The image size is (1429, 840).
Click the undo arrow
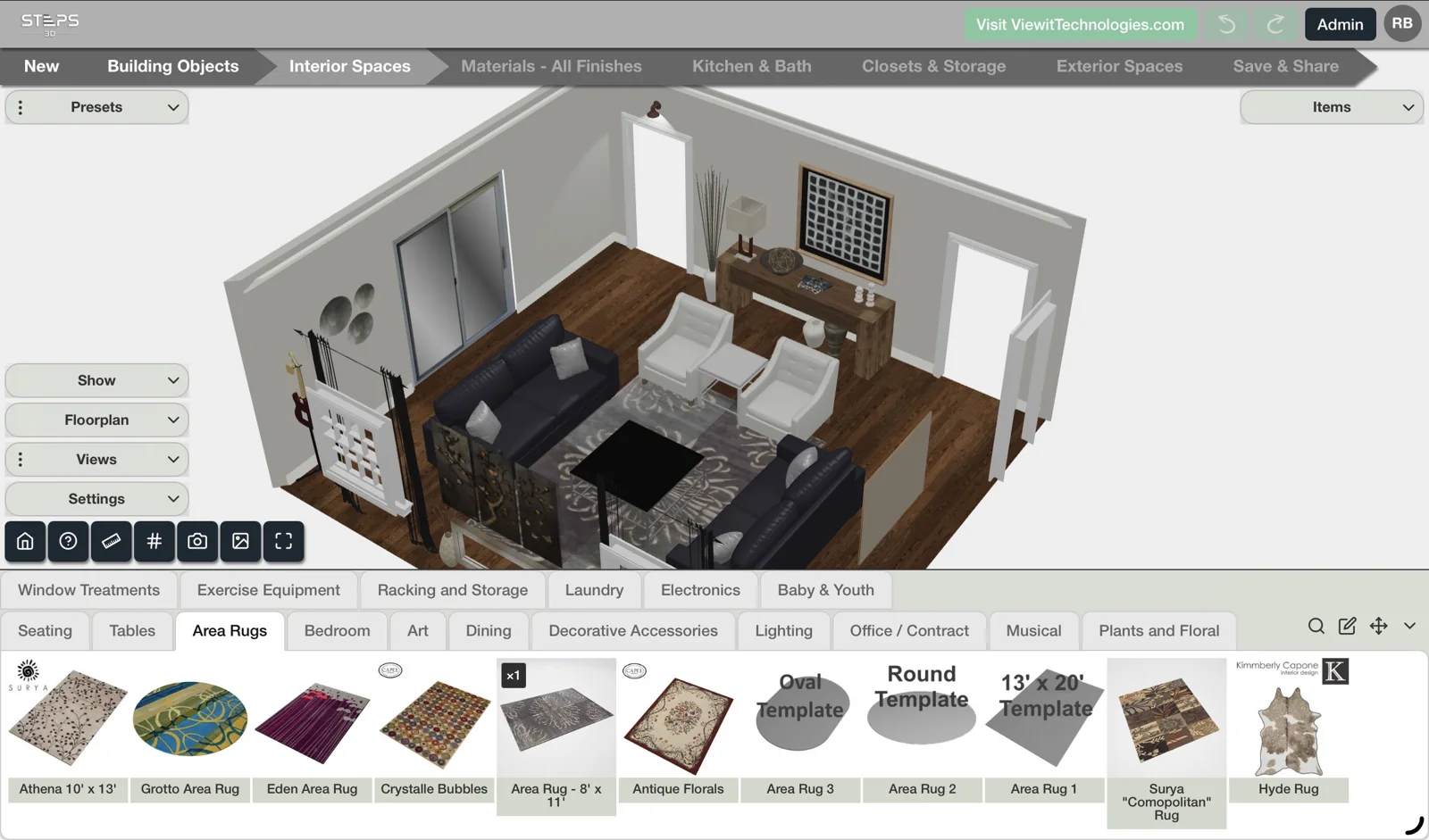click(x=1227, y=24)
